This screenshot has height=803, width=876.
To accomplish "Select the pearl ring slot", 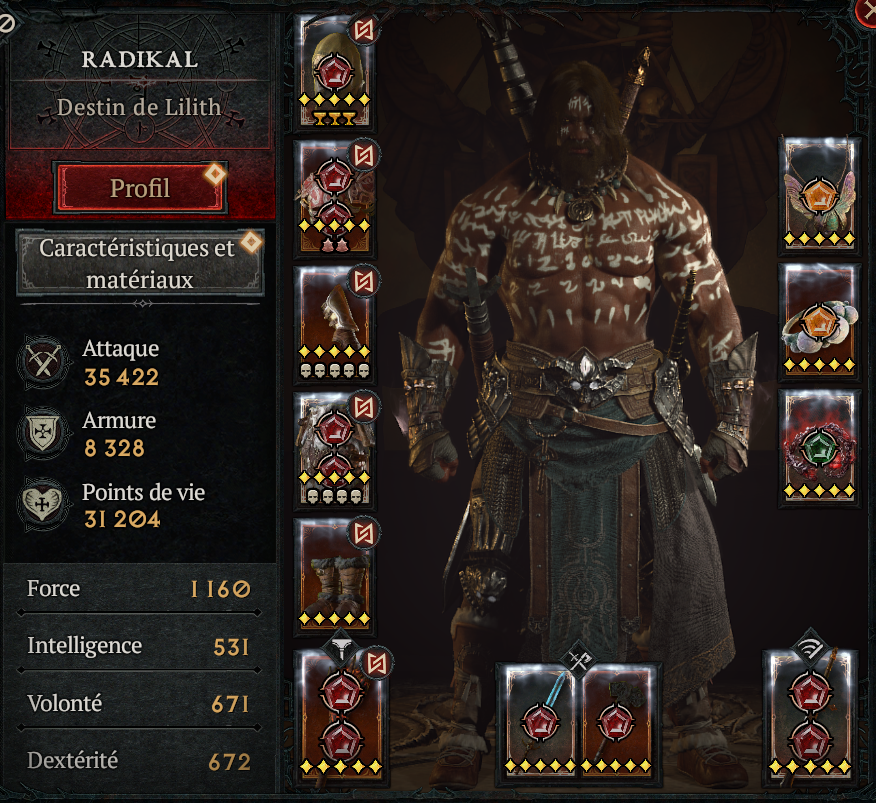I will (x=819, y=320).
